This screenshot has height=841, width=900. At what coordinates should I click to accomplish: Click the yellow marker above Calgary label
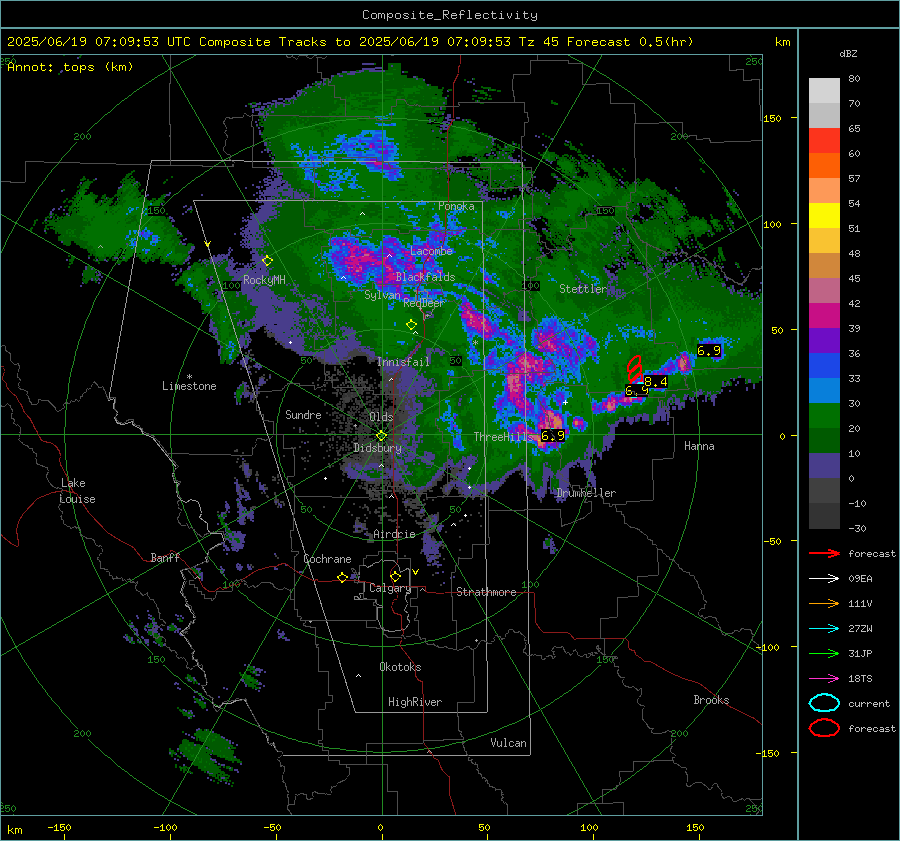tap(395, 576)
